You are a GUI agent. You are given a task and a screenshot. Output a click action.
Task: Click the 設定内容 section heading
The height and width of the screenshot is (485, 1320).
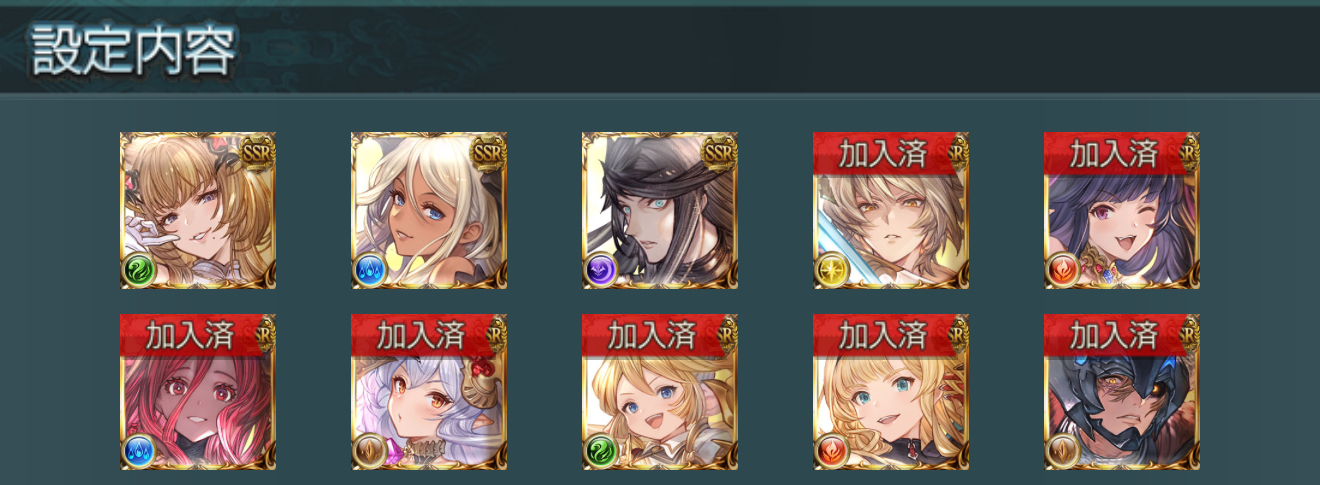(134, 51)
